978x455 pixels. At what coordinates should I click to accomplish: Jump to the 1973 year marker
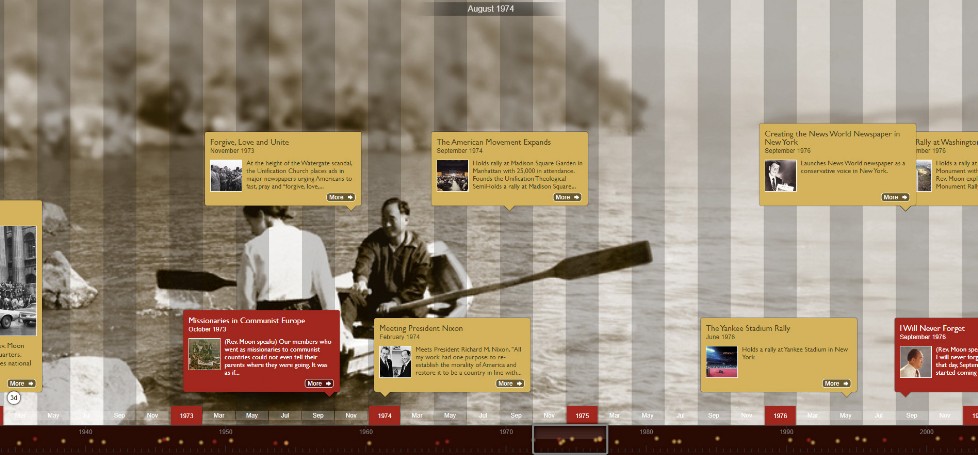(x=185, y=415)
